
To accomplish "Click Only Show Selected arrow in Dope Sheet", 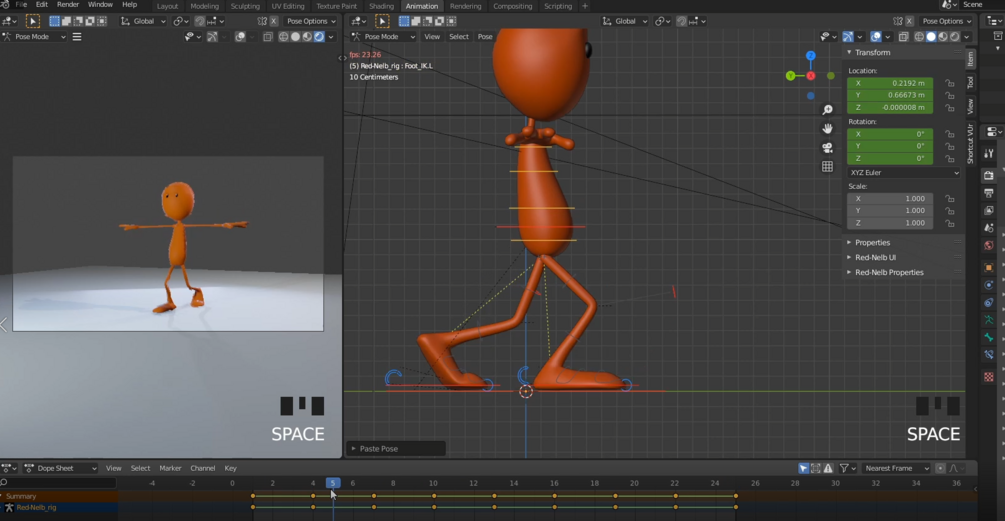I will coord(804,468).
